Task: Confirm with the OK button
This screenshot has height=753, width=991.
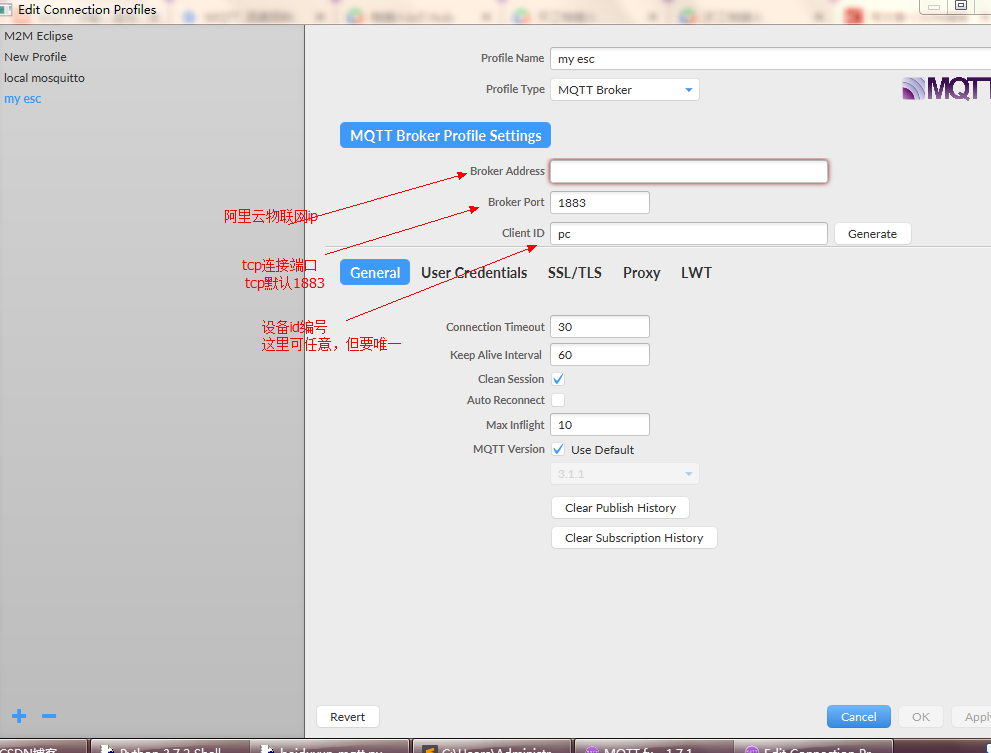Action: pyautogui.click(x=920, y=717)
